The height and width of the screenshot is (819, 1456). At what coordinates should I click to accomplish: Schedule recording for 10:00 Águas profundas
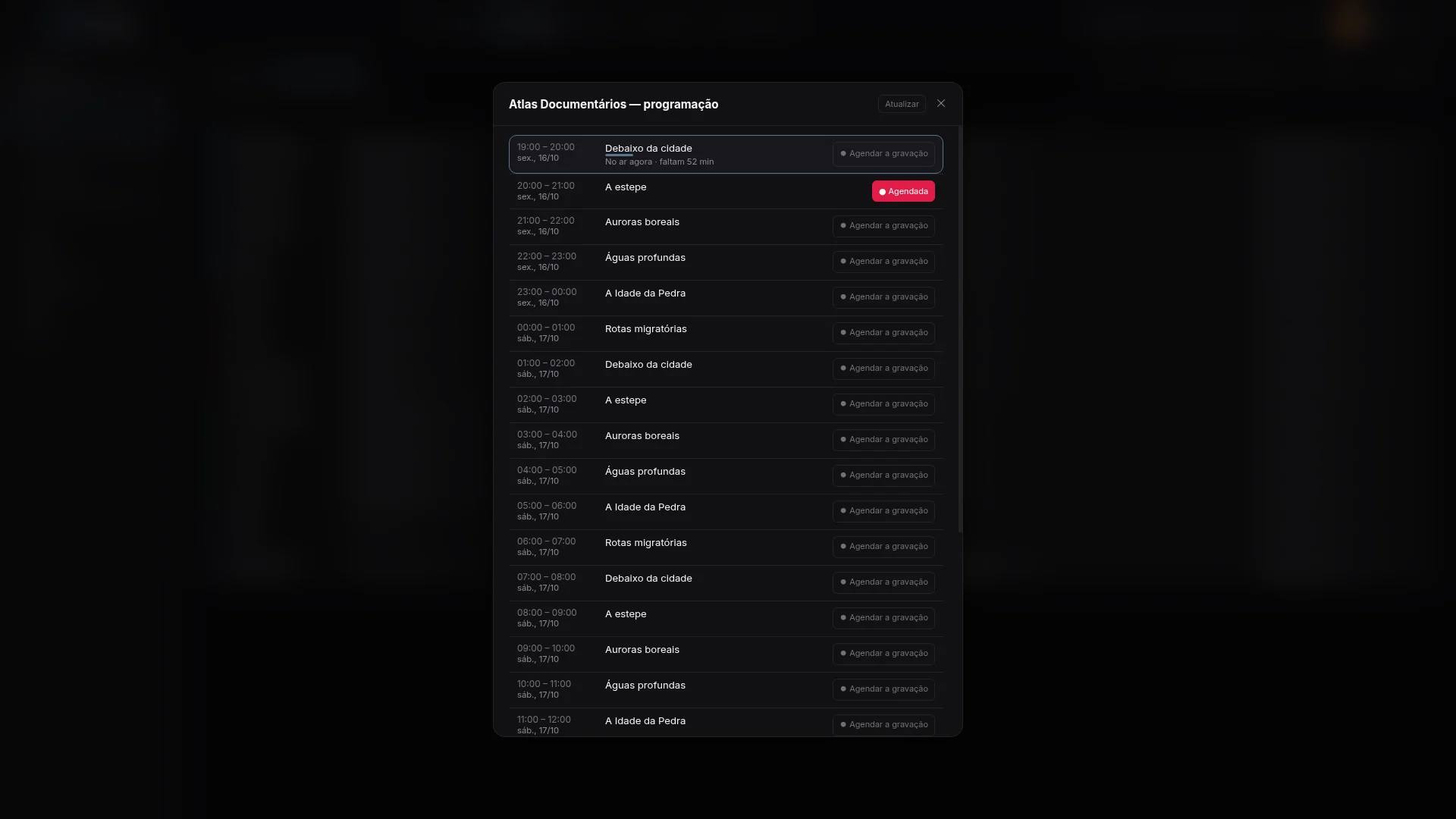[883, 689]
